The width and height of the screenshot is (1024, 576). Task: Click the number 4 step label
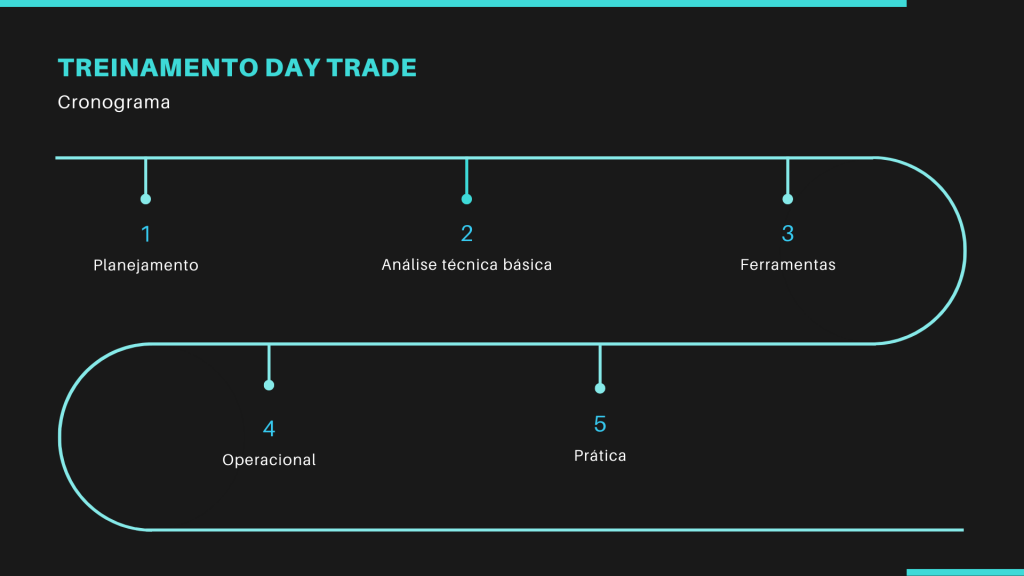[x=269, y=428]
